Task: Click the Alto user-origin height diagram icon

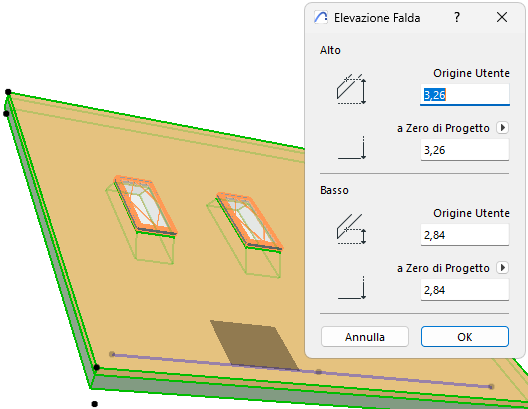Action: (x=351, y=89)
